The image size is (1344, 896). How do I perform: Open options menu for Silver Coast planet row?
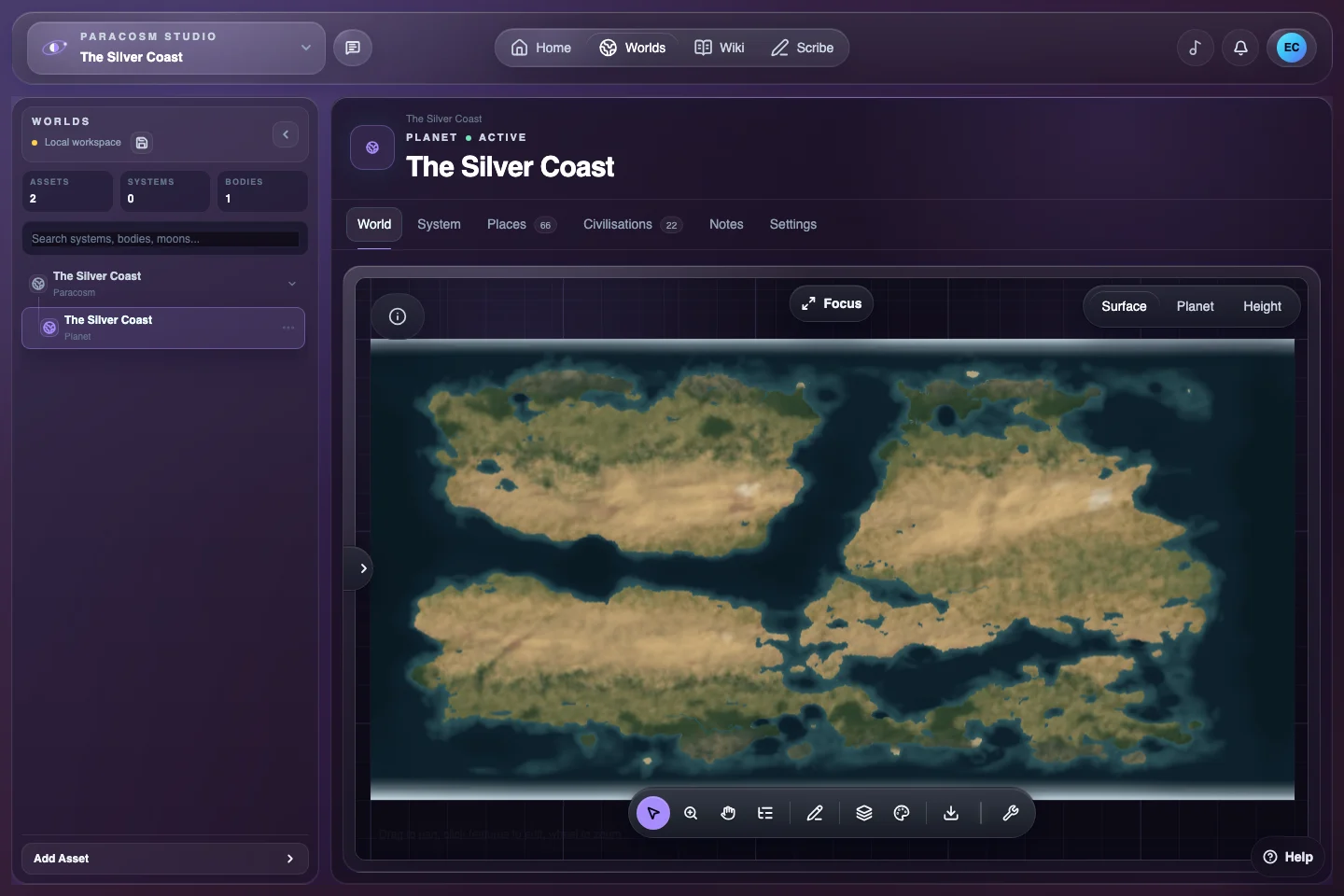coord(288,328)
